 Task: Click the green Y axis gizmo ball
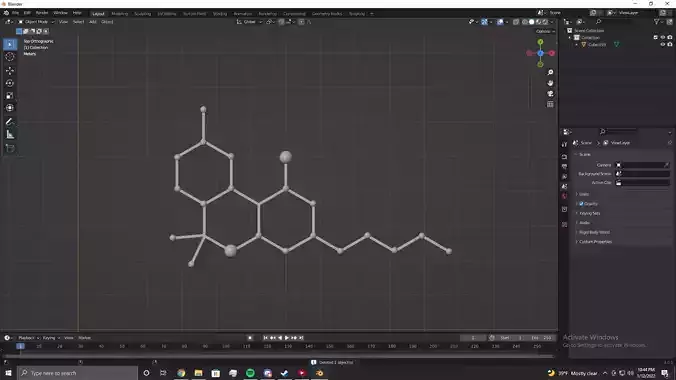[x=541, y=42]
